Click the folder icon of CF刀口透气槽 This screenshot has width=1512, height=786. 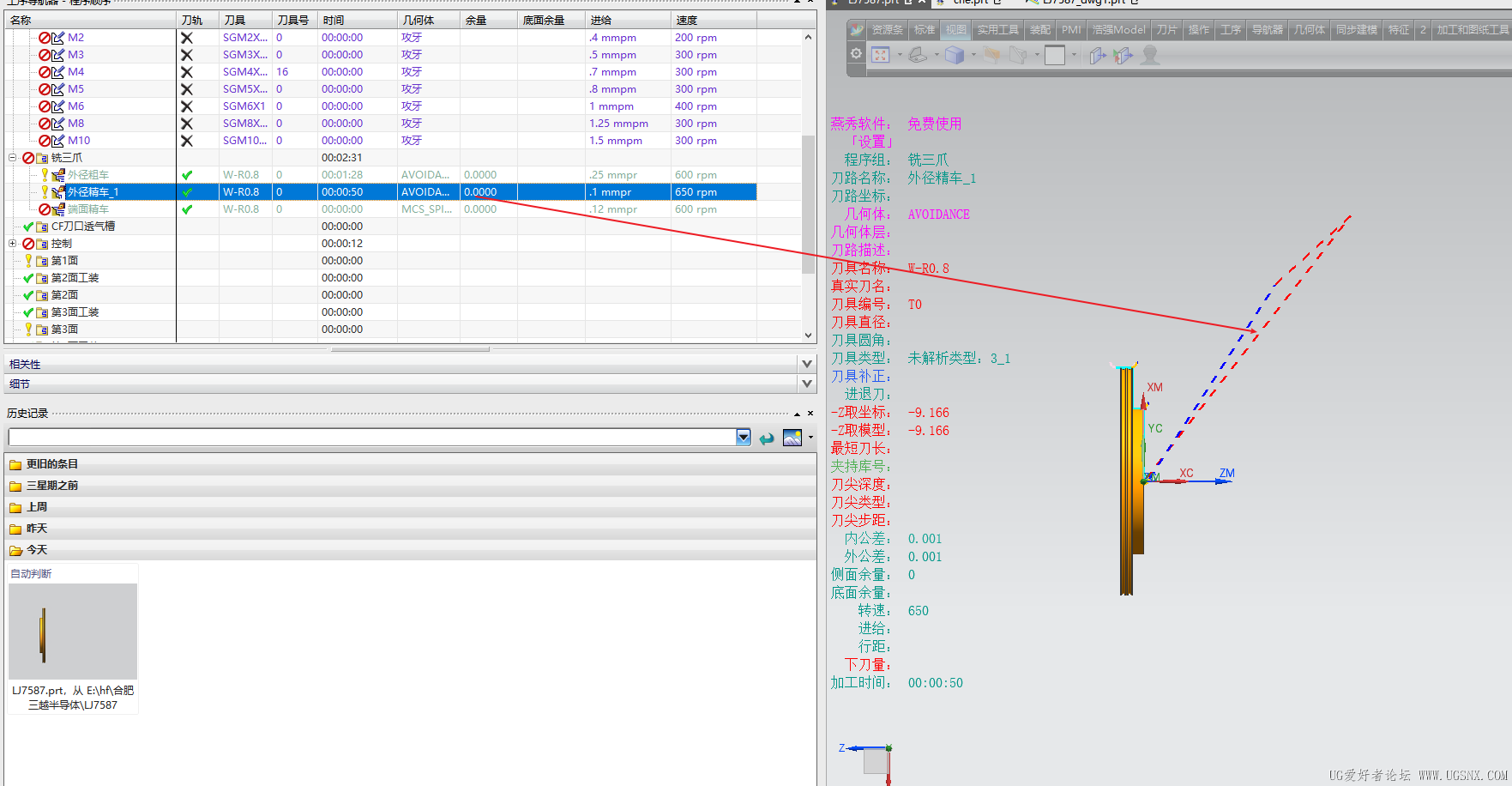[42, 227]
